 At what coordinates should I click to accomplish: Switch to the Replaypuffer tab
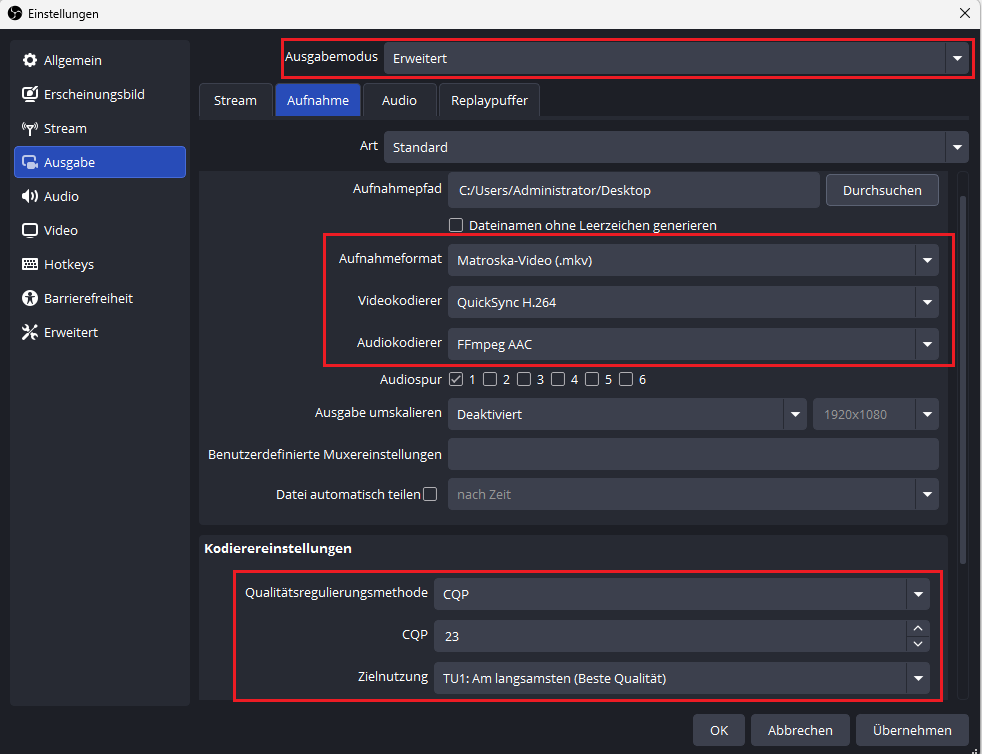(489, 100)
